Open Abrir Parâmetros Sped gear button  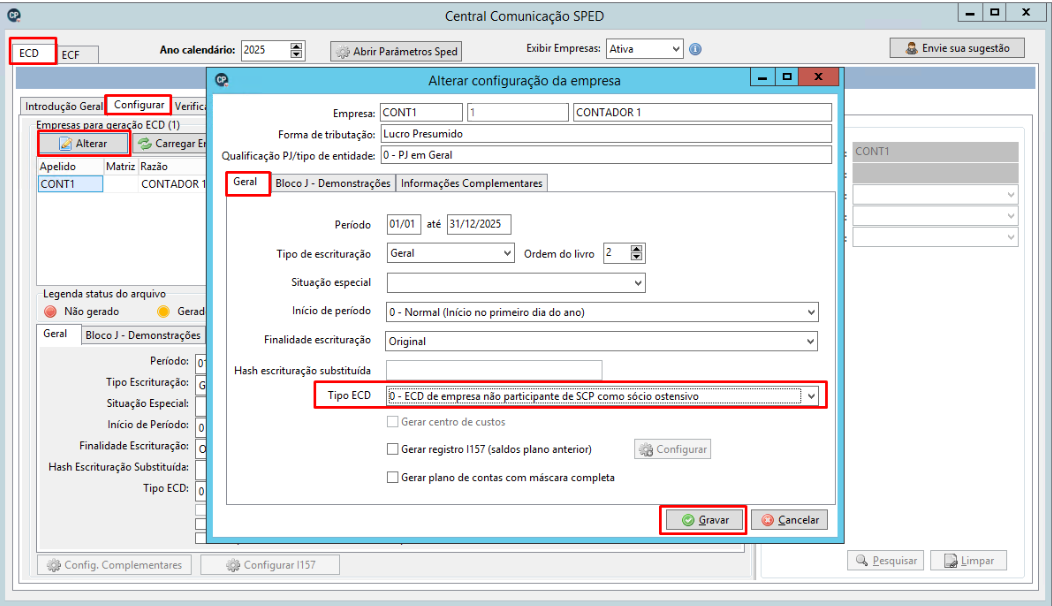[396, 51]
